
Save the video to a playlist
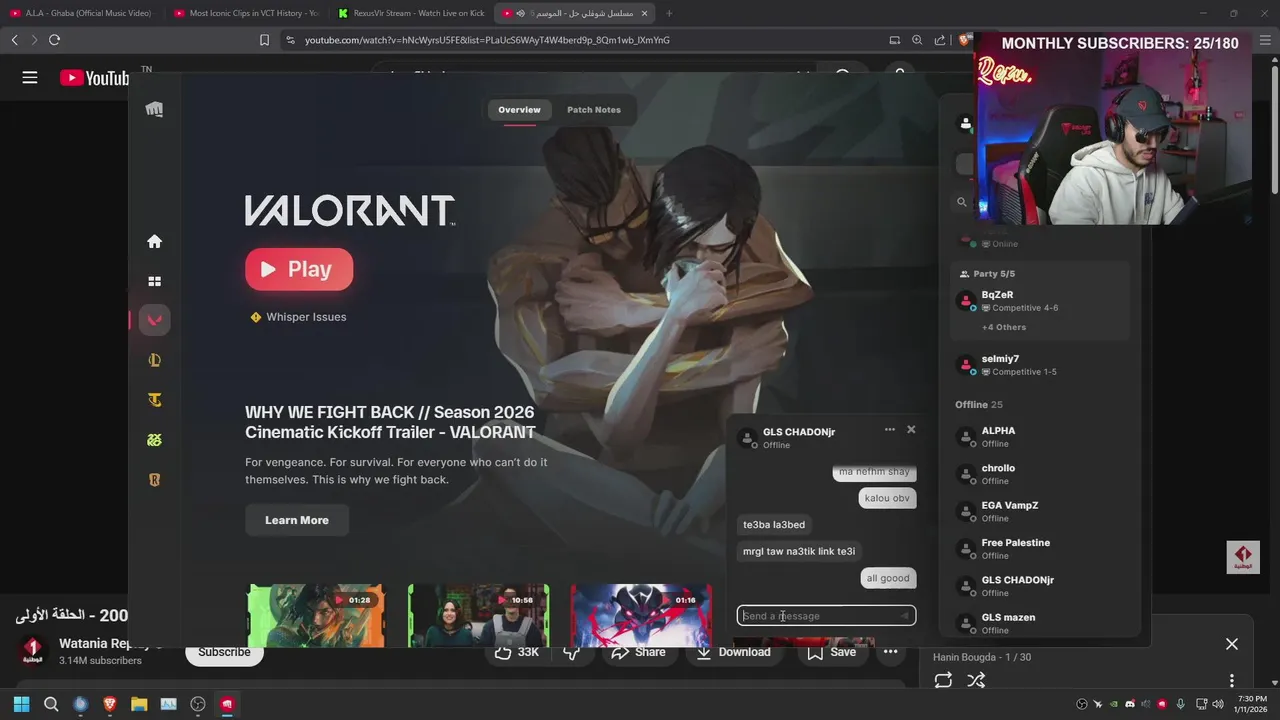(832, 652)
